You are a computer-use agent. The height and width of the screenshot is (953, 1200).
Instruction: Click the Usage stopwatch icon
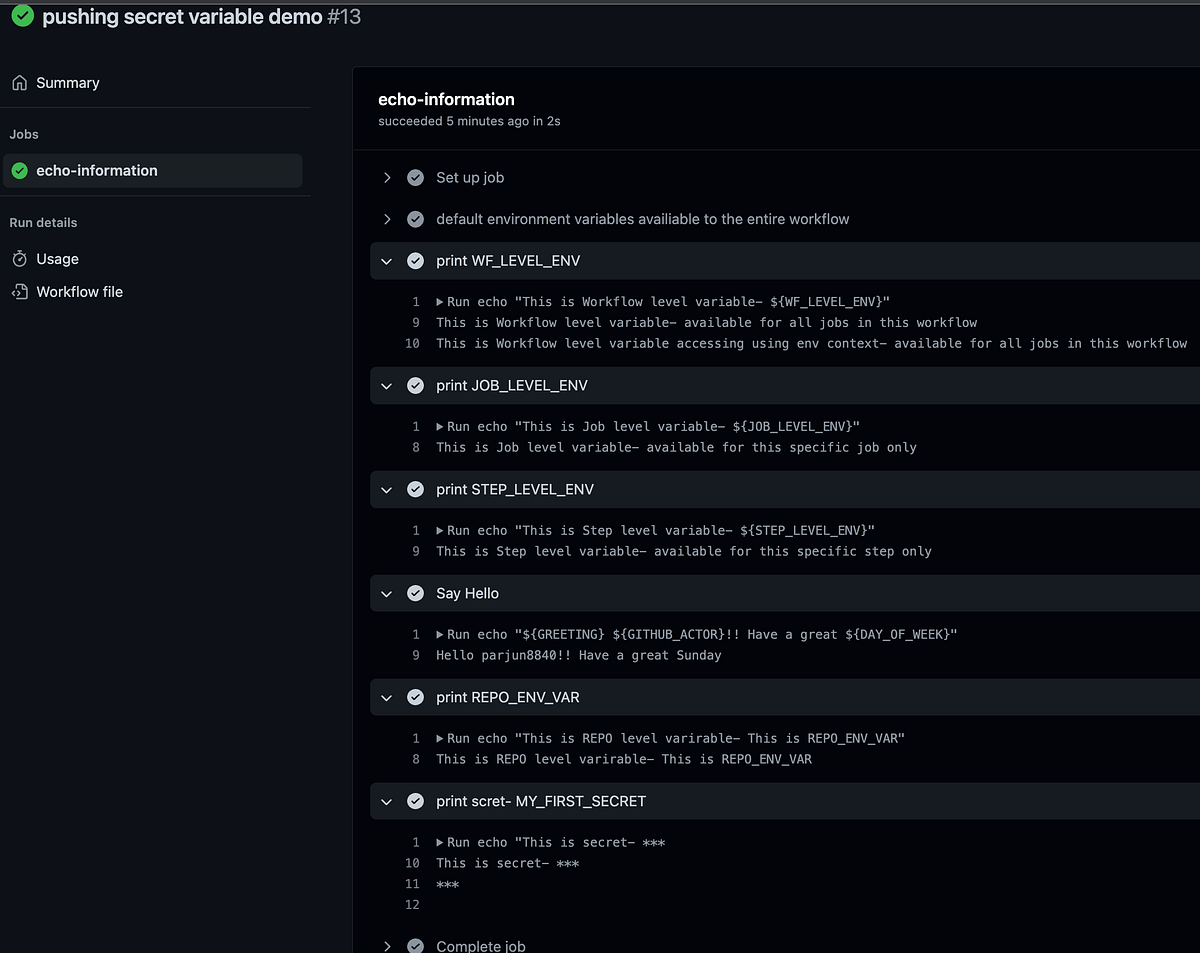point(20,259)
